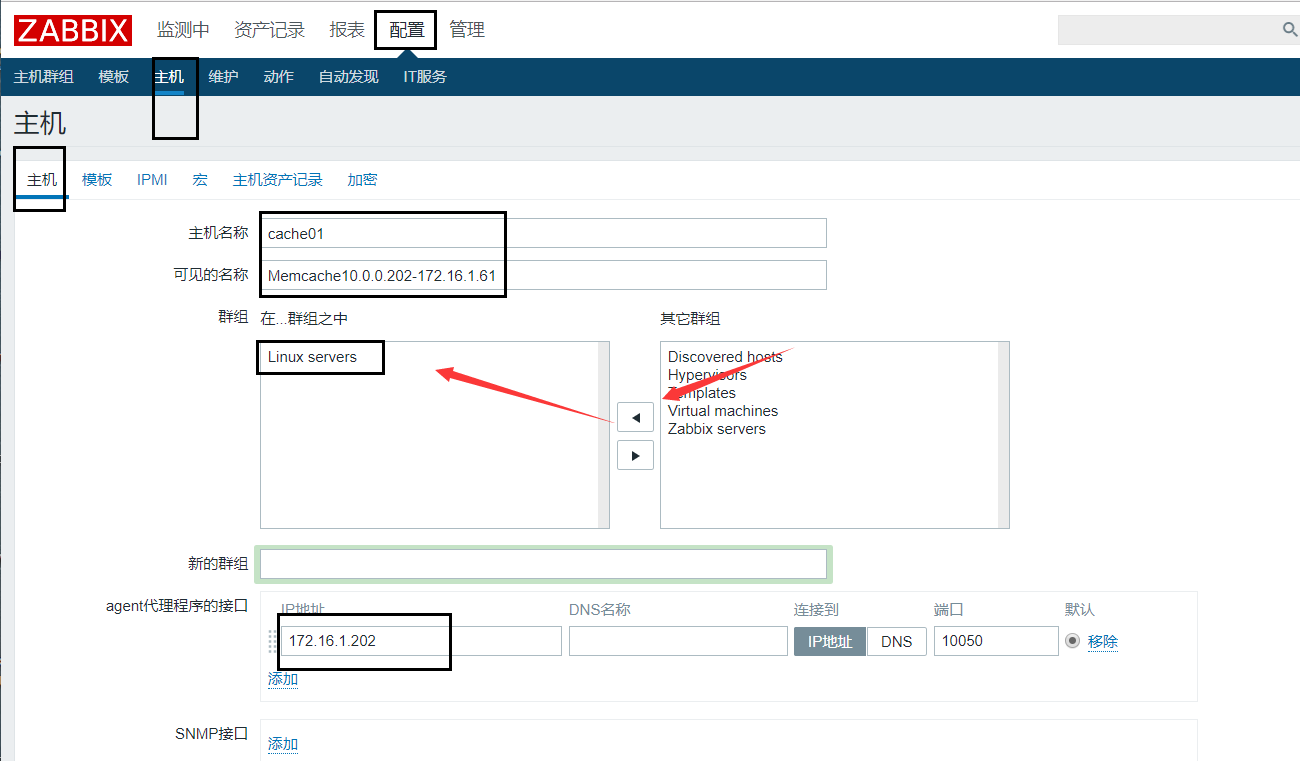Open the 配置 menu
Viewport: 1300px width, 761px height.
coord(406,30)
